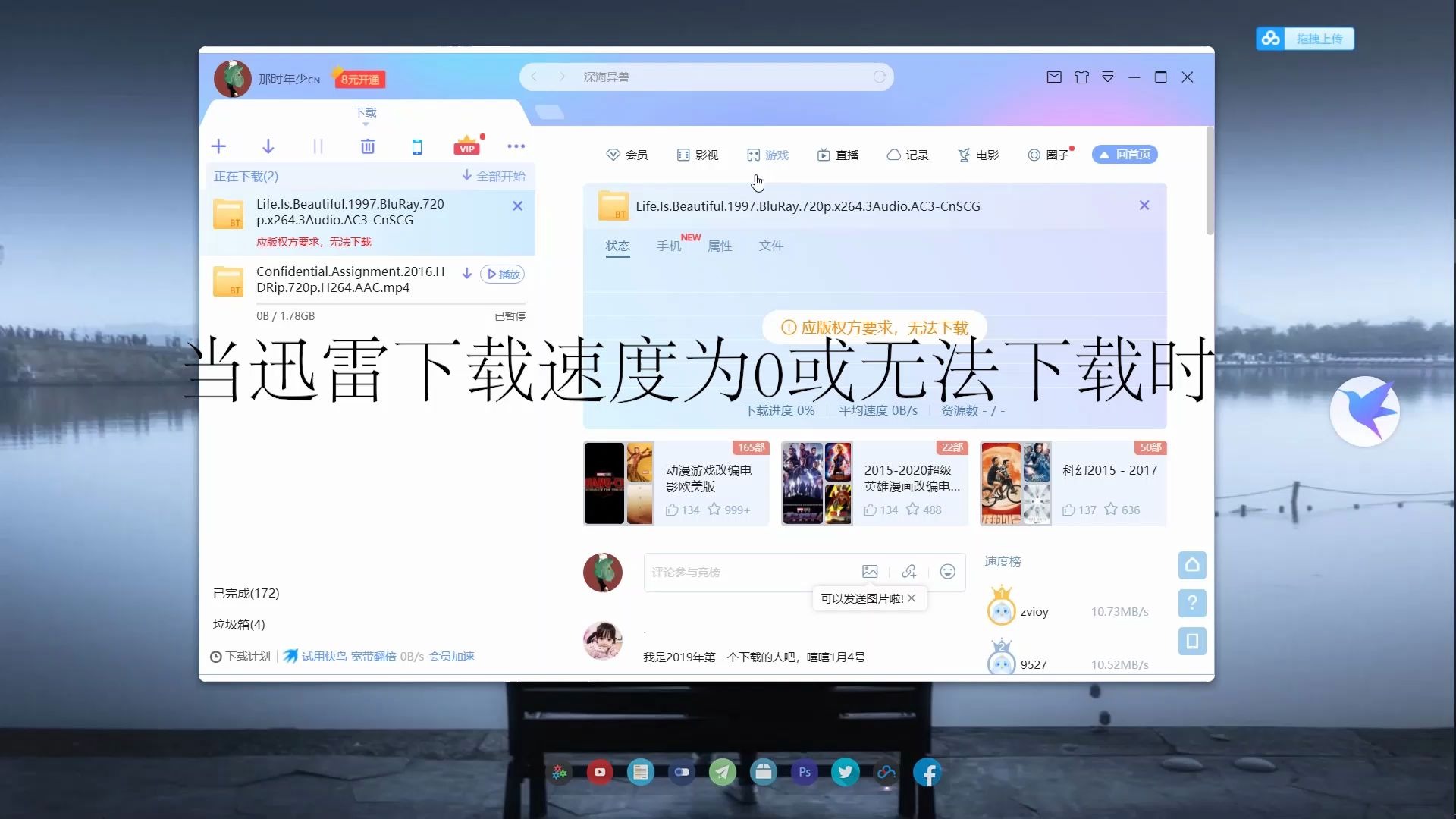Click the browser back arrow
This screenshot has height=819, width=1456.
[x=534, y=77]
